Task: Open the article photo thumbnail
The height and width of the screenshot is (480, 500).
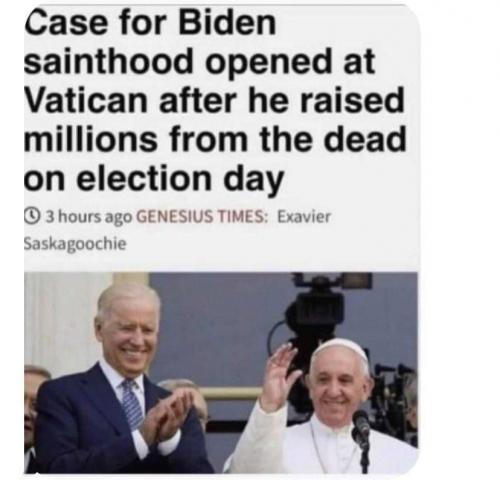Action: coord(221,373)
